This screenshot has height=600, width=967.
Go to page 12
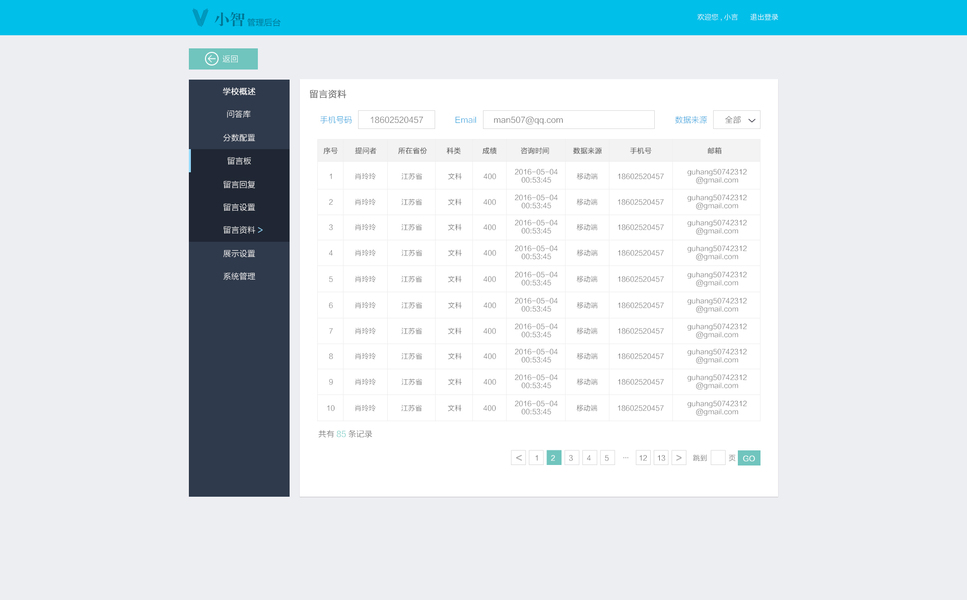point(643,458)
